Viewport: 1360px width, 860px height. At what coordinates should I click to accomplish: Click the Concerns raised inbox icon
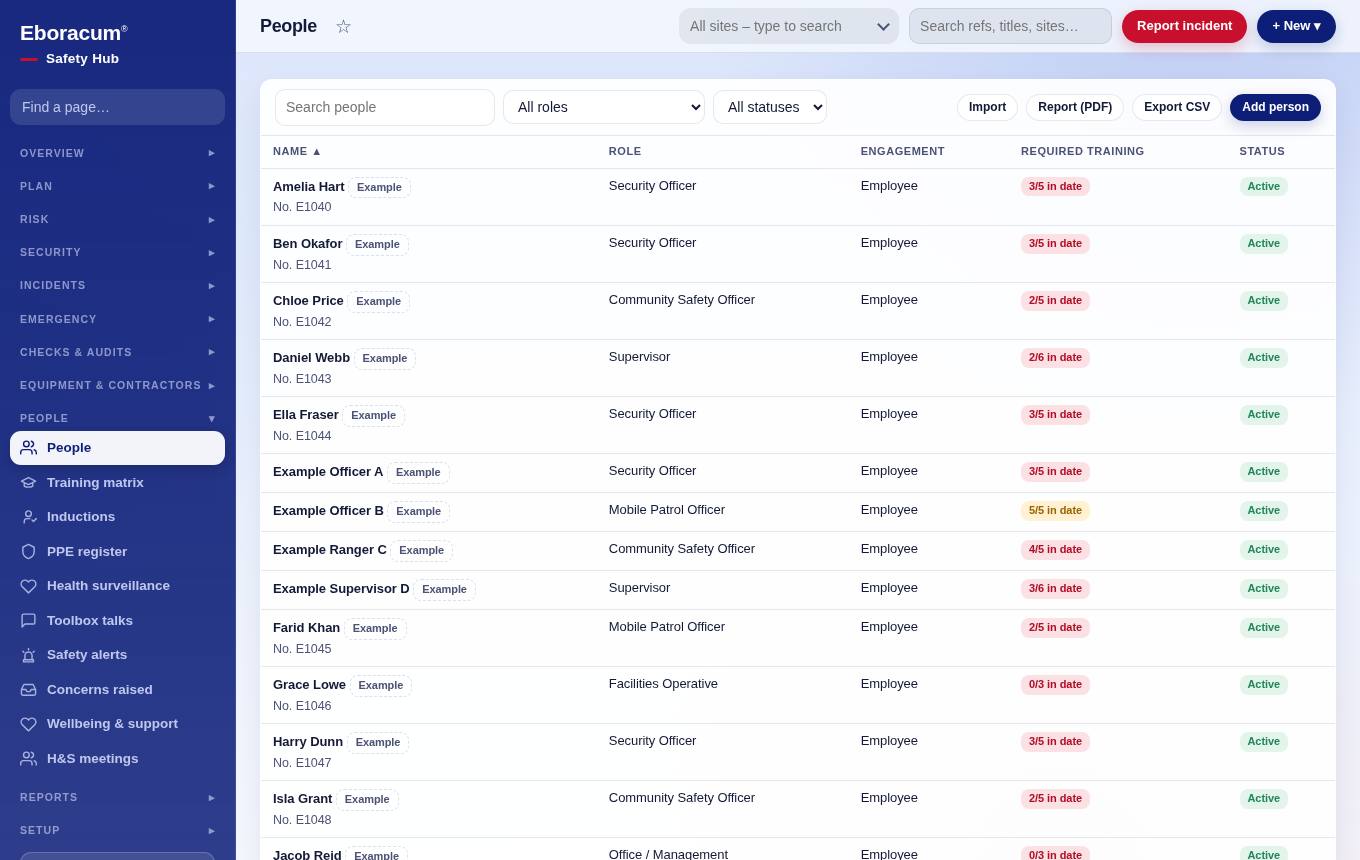coord(28,690)
